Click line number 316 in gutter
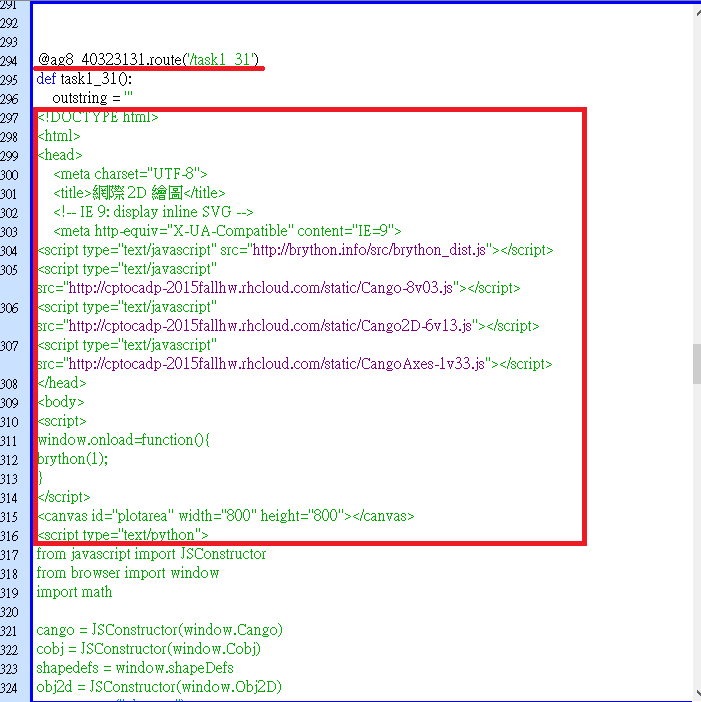 click(x=9, y=536)
